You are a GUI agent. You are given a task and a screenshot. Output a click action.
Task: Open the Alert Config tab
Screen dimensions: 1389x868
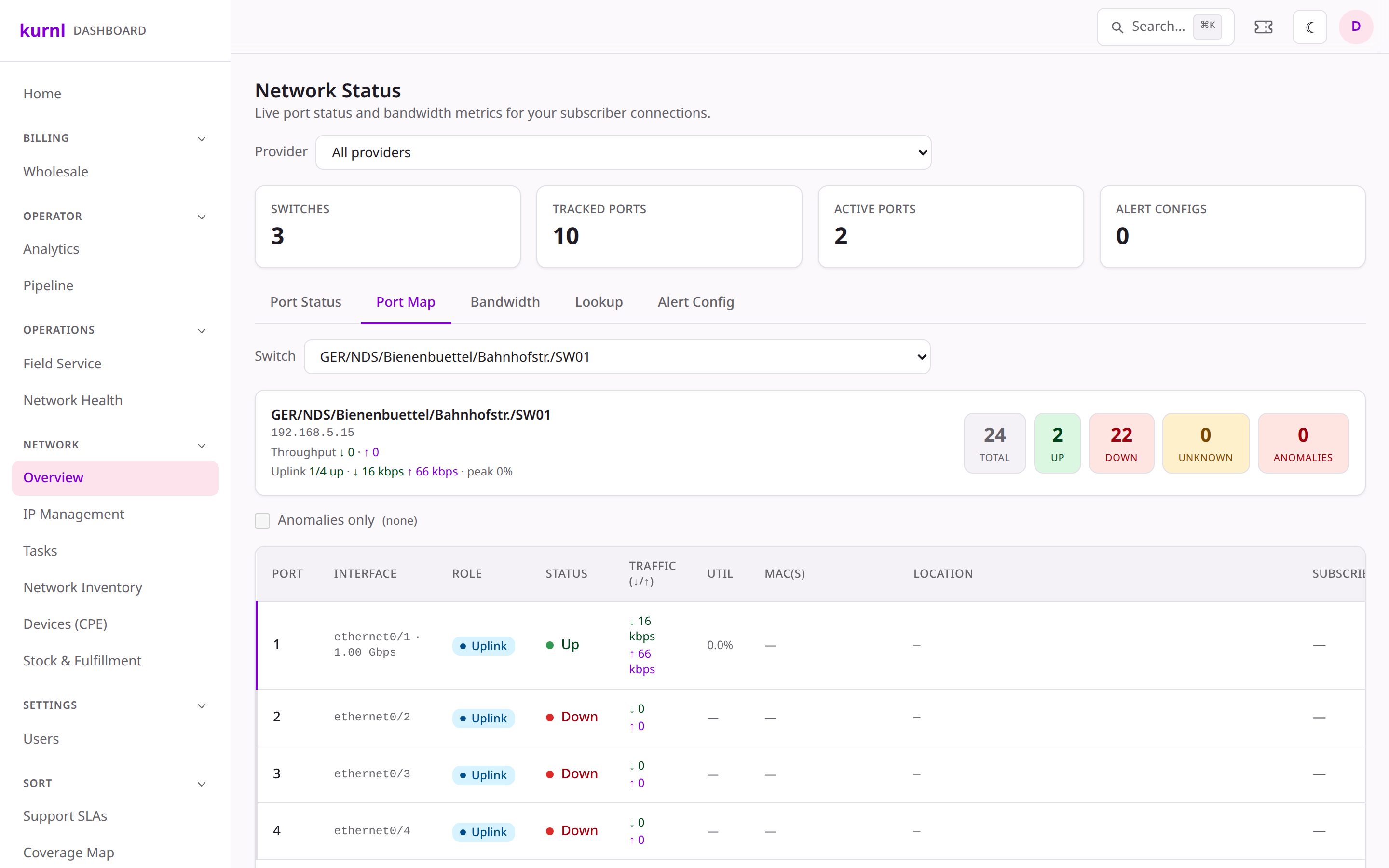click(695, 302)
